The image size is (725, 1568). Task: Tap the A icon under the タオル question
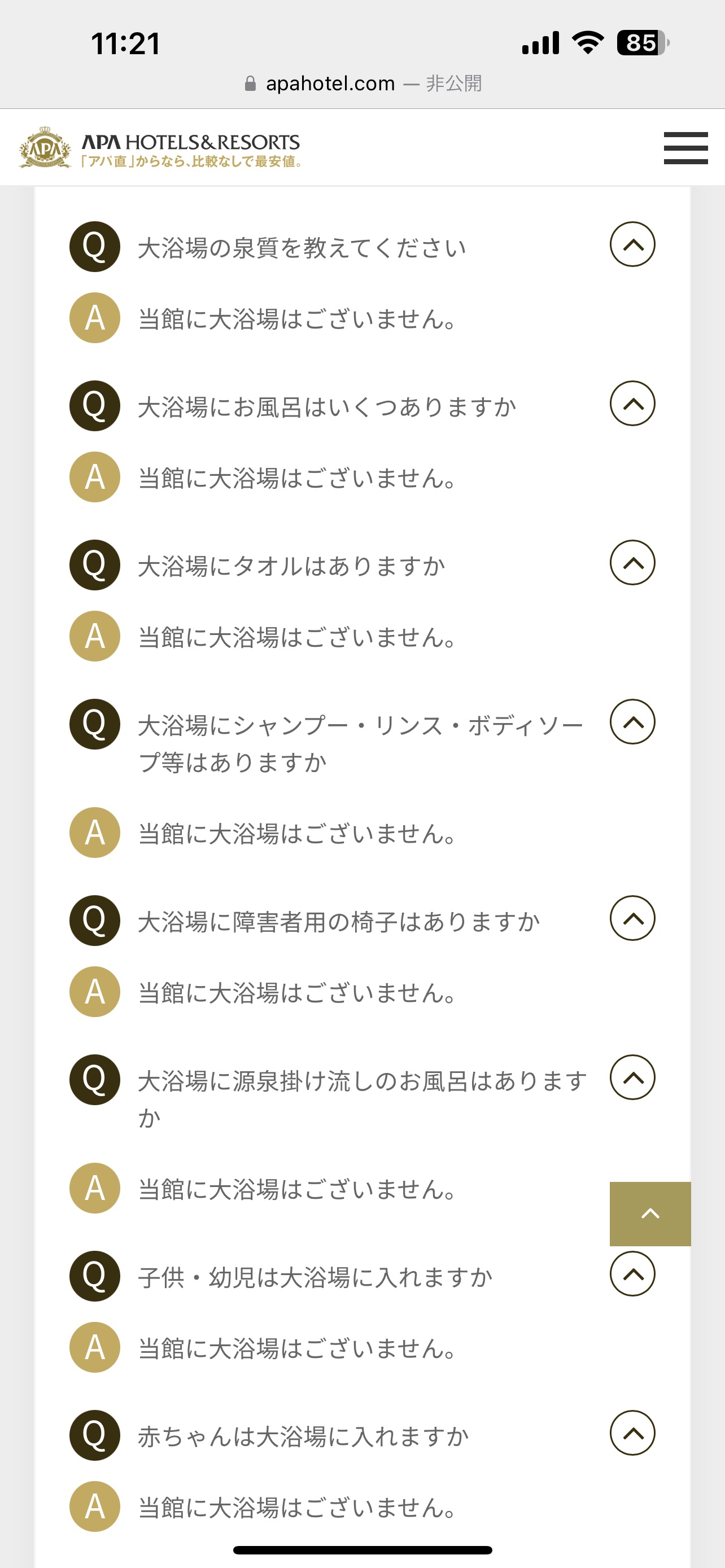click(x=94, y=636)
